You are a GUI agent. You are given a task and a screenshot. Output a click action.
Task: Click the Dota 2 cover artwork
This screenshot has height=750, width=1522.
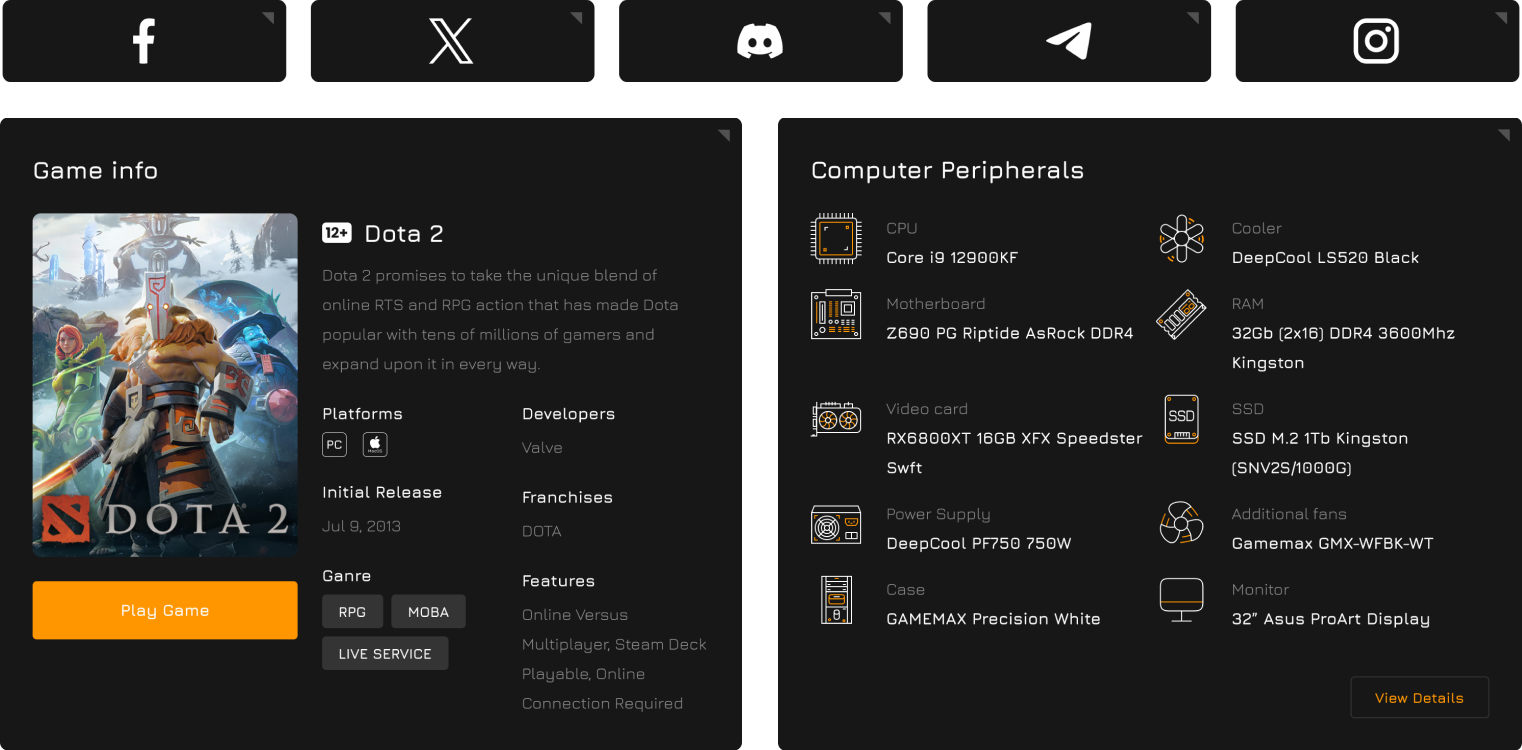tap(165, 385)
